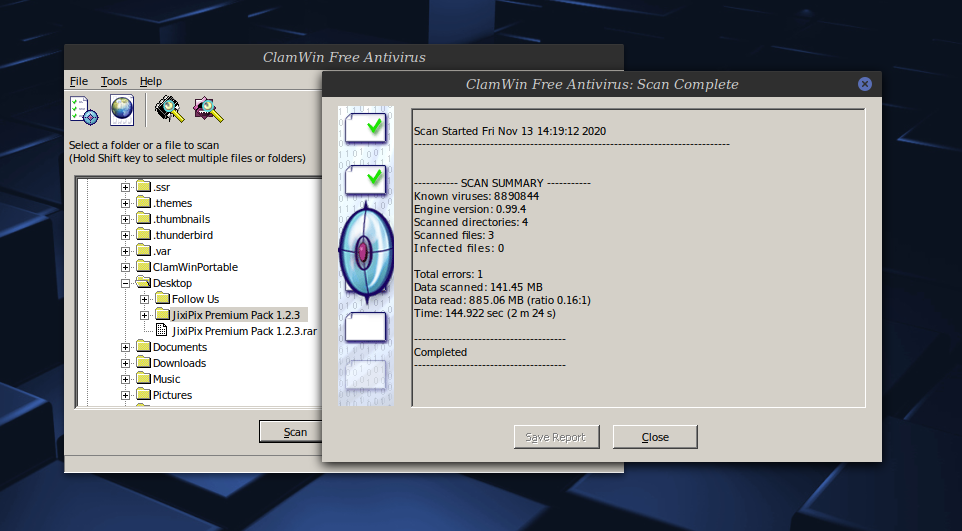Viewport: 962px width, 531px height.
Task: Expand the Pictures folder node
Action: pos(125,395)
